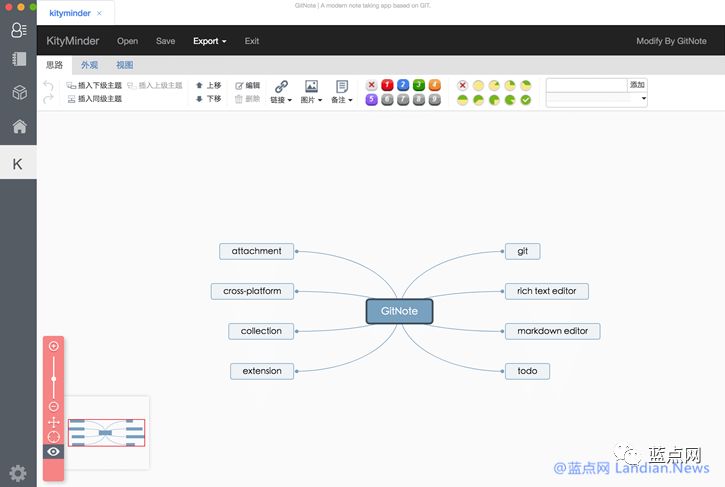The width and height of the screenshot is (725, 487).
Task: Click the 编辑 edit button
Action: pos(247,85)
